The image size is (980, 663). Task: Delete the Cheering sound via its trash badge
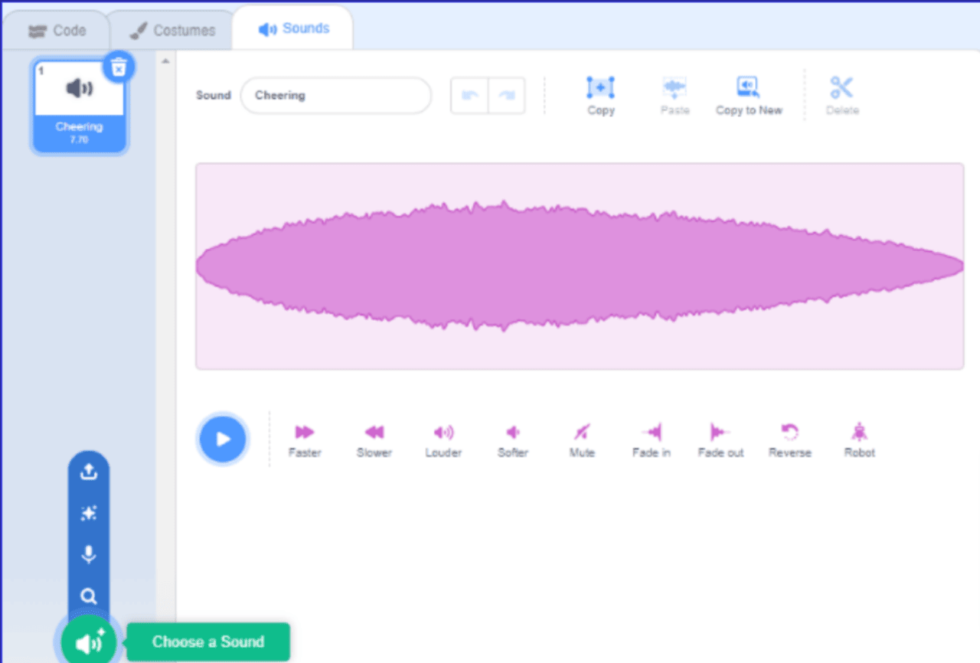click(119, 66)
